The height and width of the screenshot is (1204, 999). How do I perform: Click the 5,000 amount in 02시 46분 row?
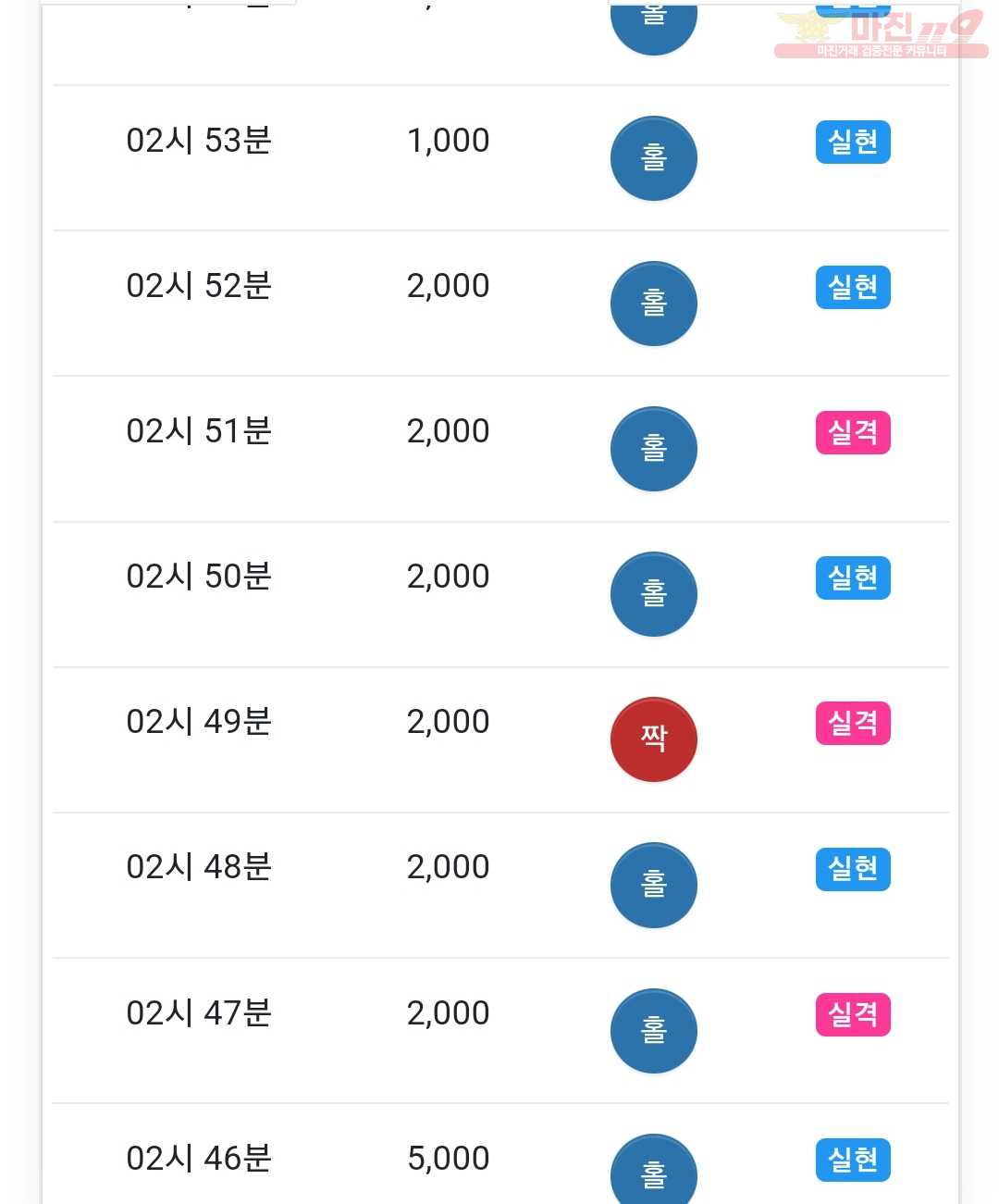click(x=449, y=1159)
